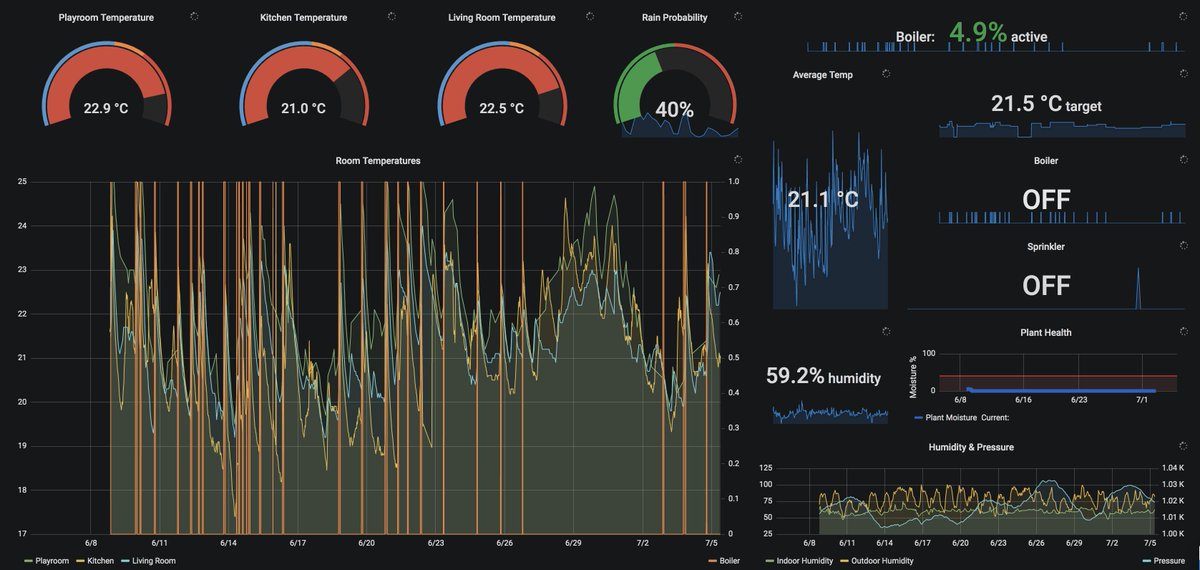Click the 40% rain probability value

[674, 110]
